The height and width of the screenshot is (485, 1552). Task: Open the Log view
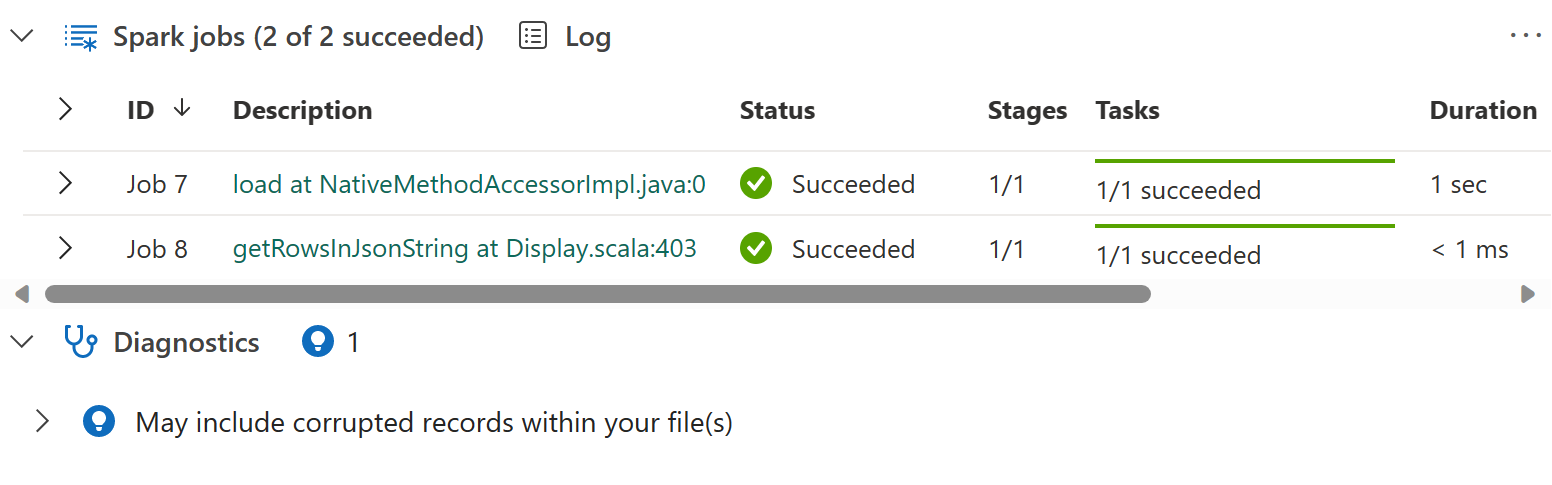[x=587, y=37]
